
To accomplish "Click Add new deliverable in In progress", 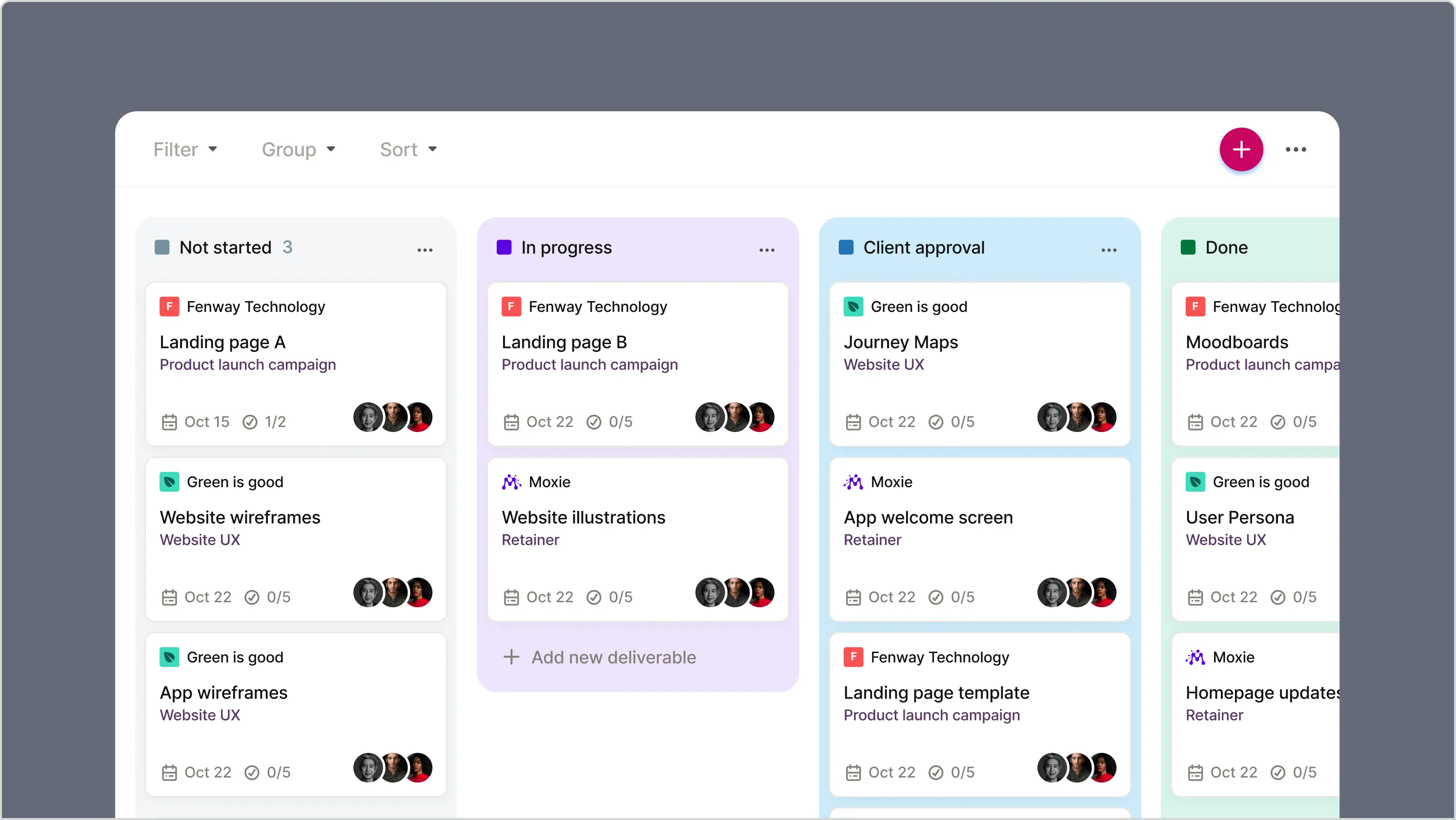I will tap(599, 656).
